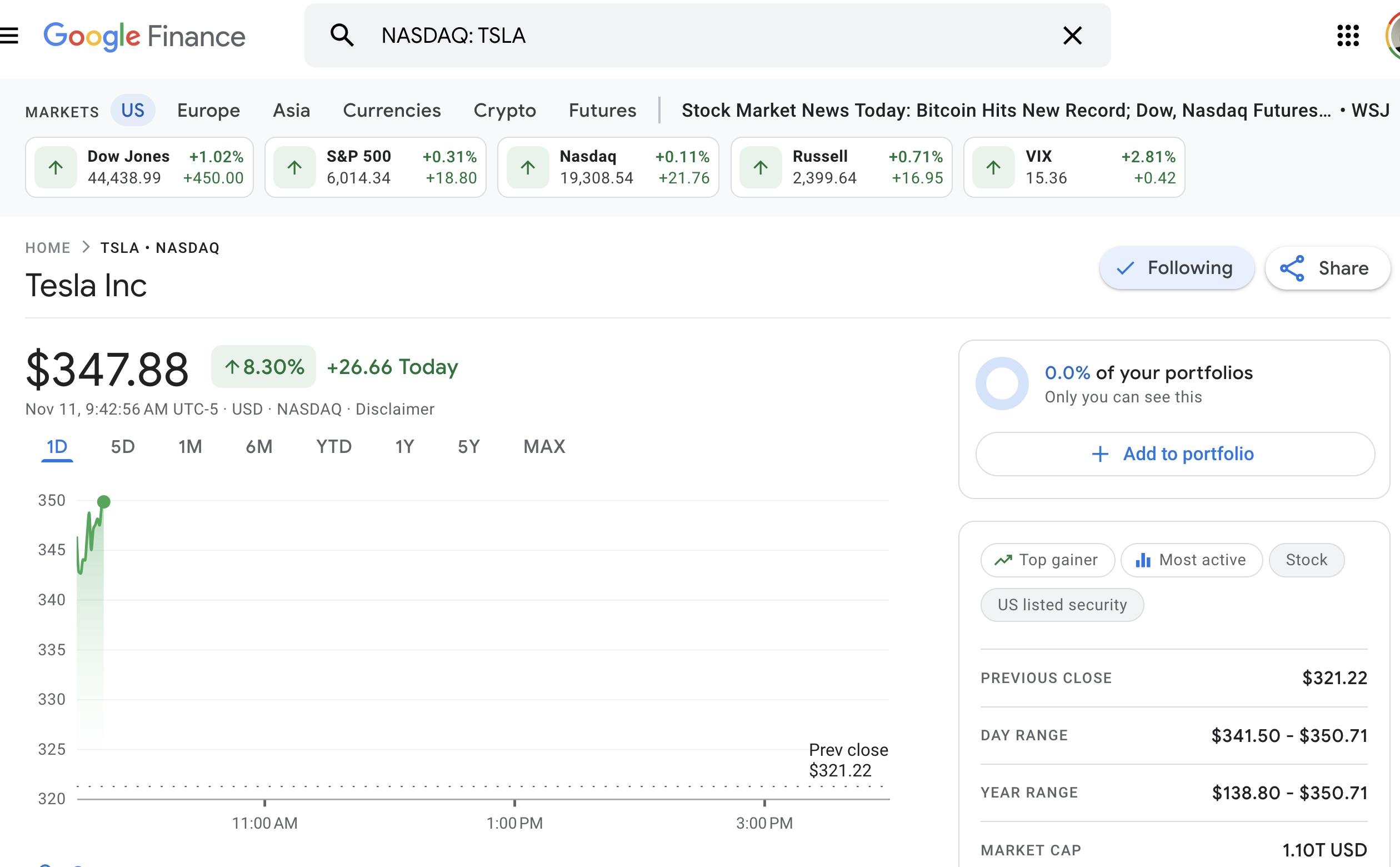Click the Following checkmark icon

point(1126,268)
